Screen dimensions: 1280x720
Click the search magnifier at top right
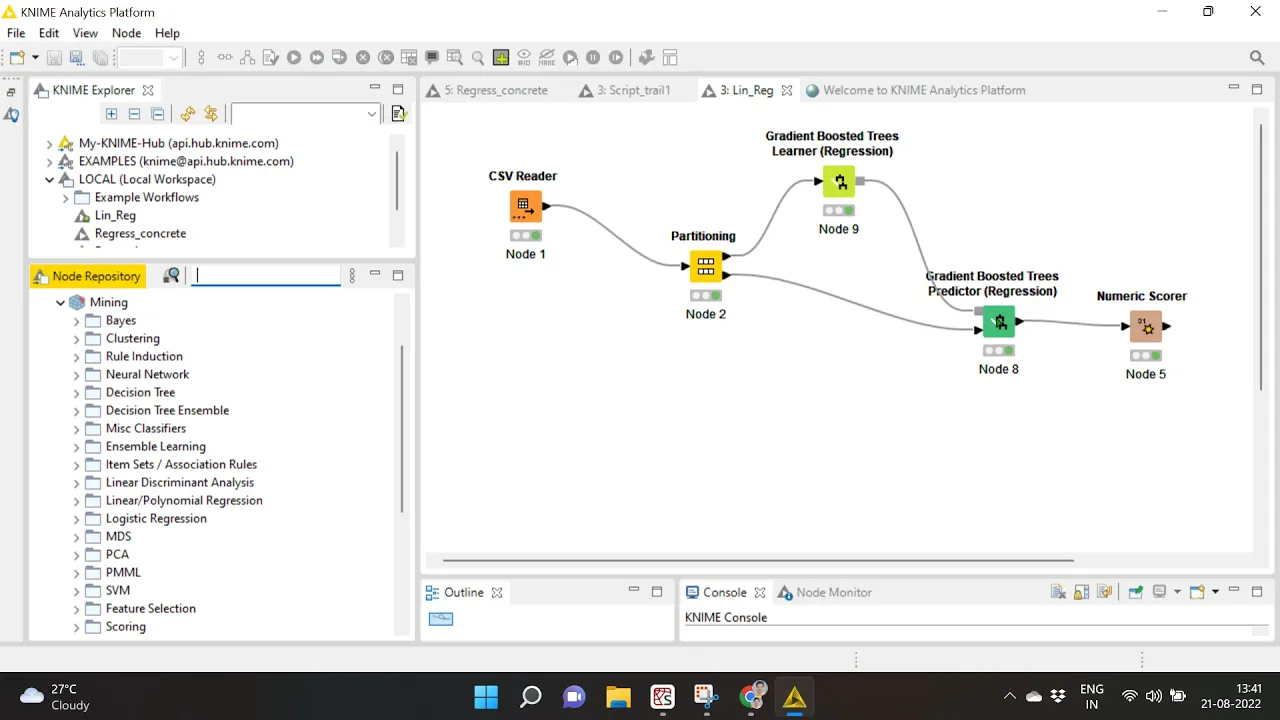[1257, 58]
